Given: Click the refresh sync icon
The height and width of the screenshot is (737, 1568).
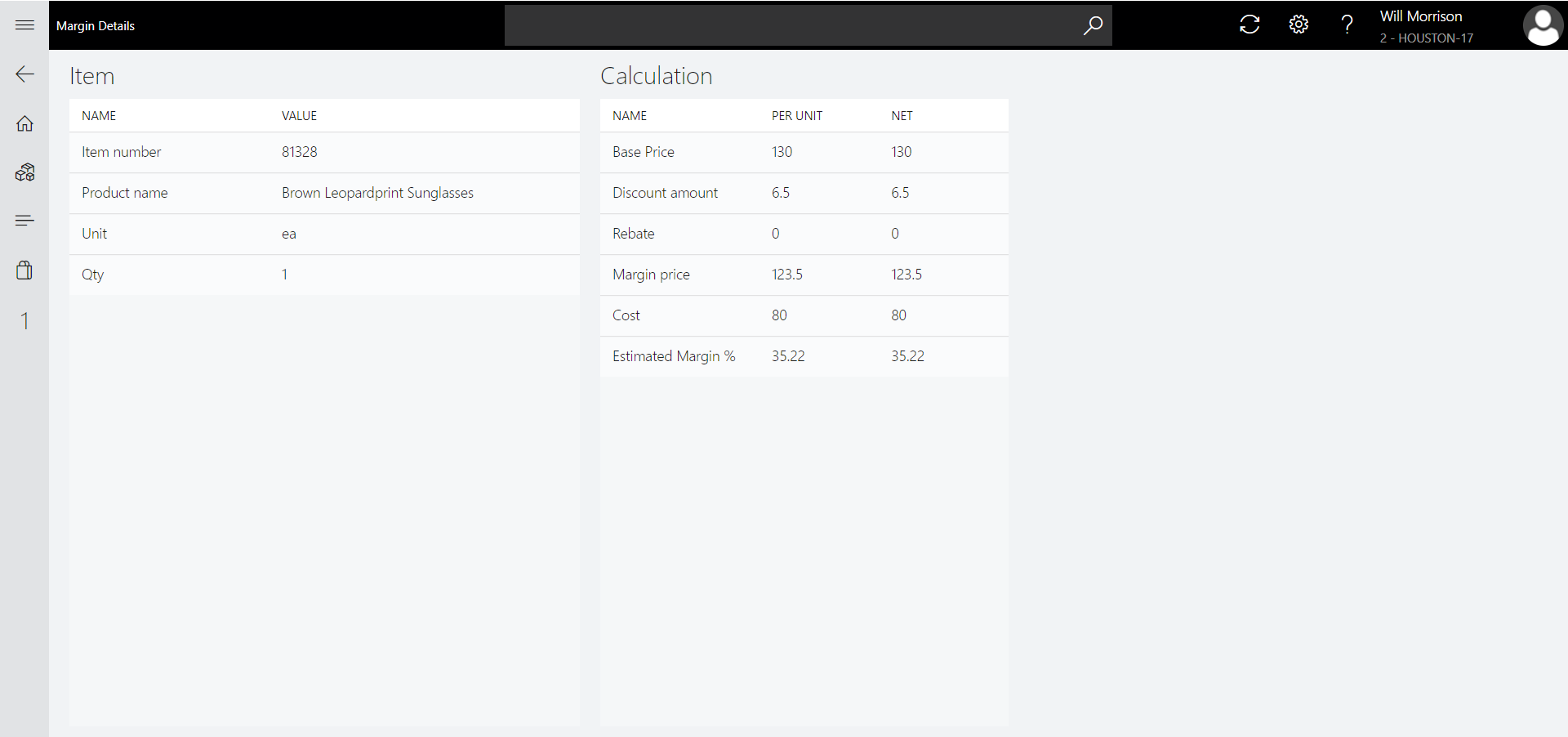Looking at the screenshot, I should (x=1249, y=25).
